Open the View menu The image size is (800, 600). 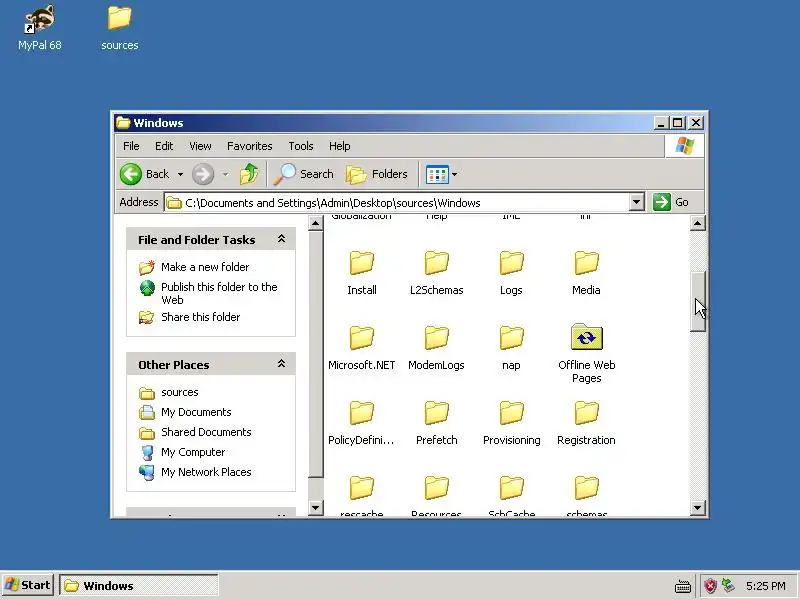[x=200, y=146]
